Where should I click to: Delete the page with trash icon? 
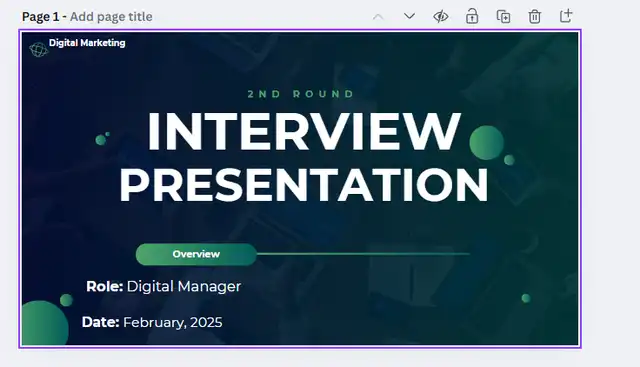[x=535, y=16]
